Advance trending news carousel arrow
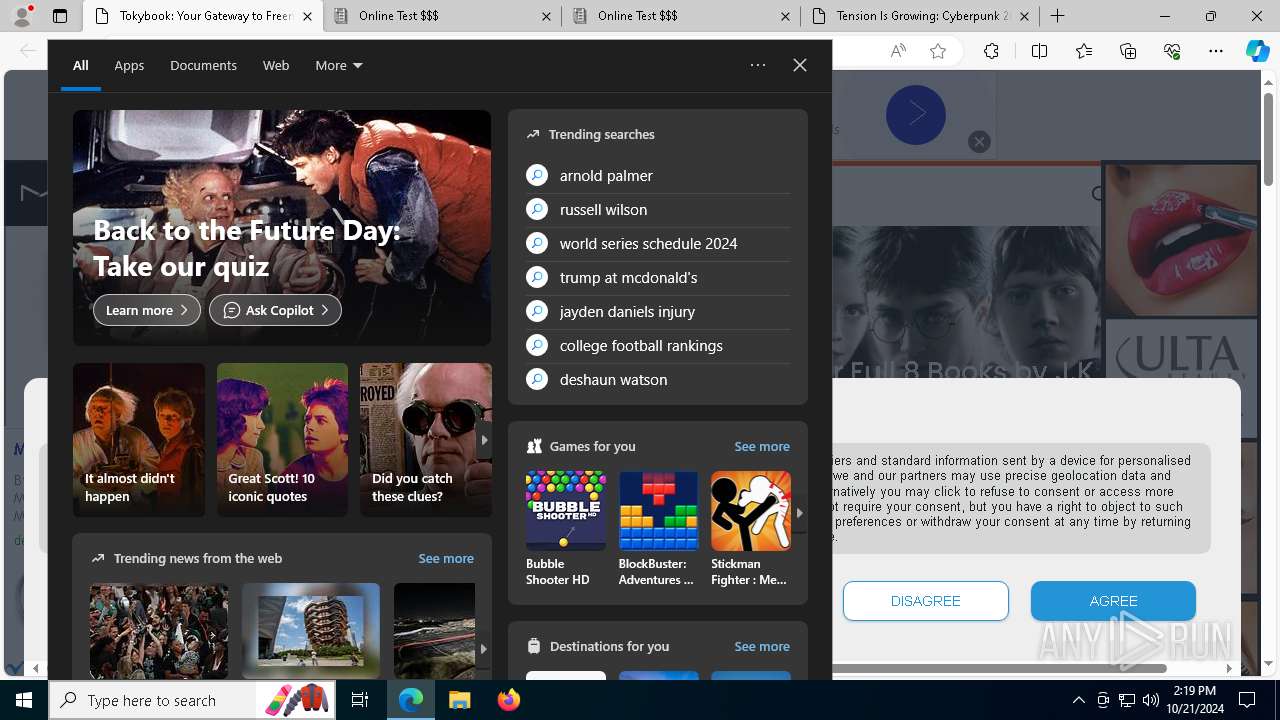Image resolution: width=1280 pixels, height=720 pixels. (x=483, y=648)
